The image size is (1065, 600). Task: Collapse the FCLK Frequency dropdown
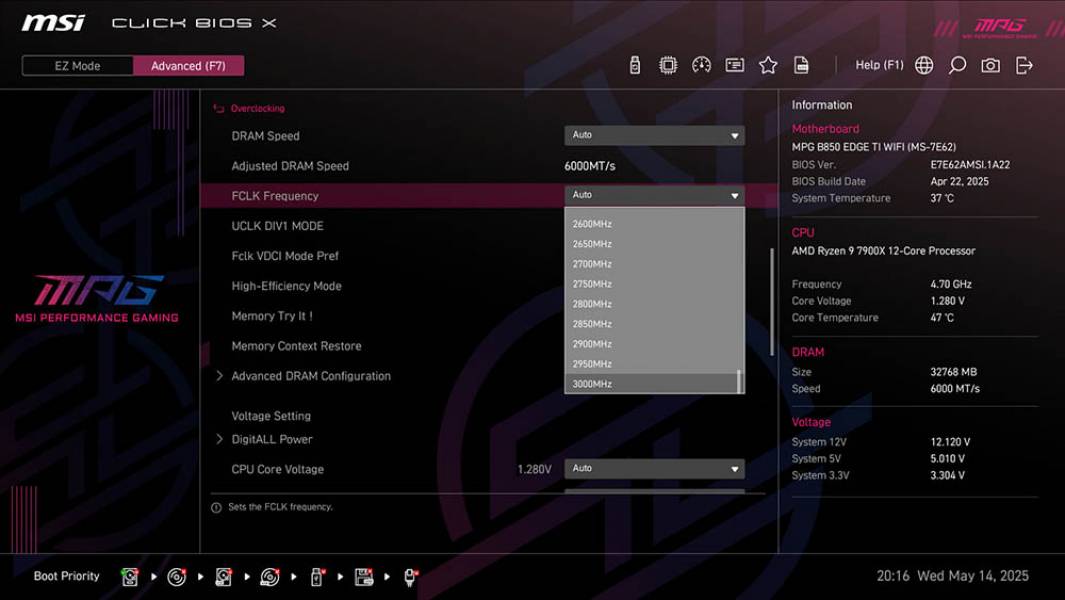pos(654,195)
